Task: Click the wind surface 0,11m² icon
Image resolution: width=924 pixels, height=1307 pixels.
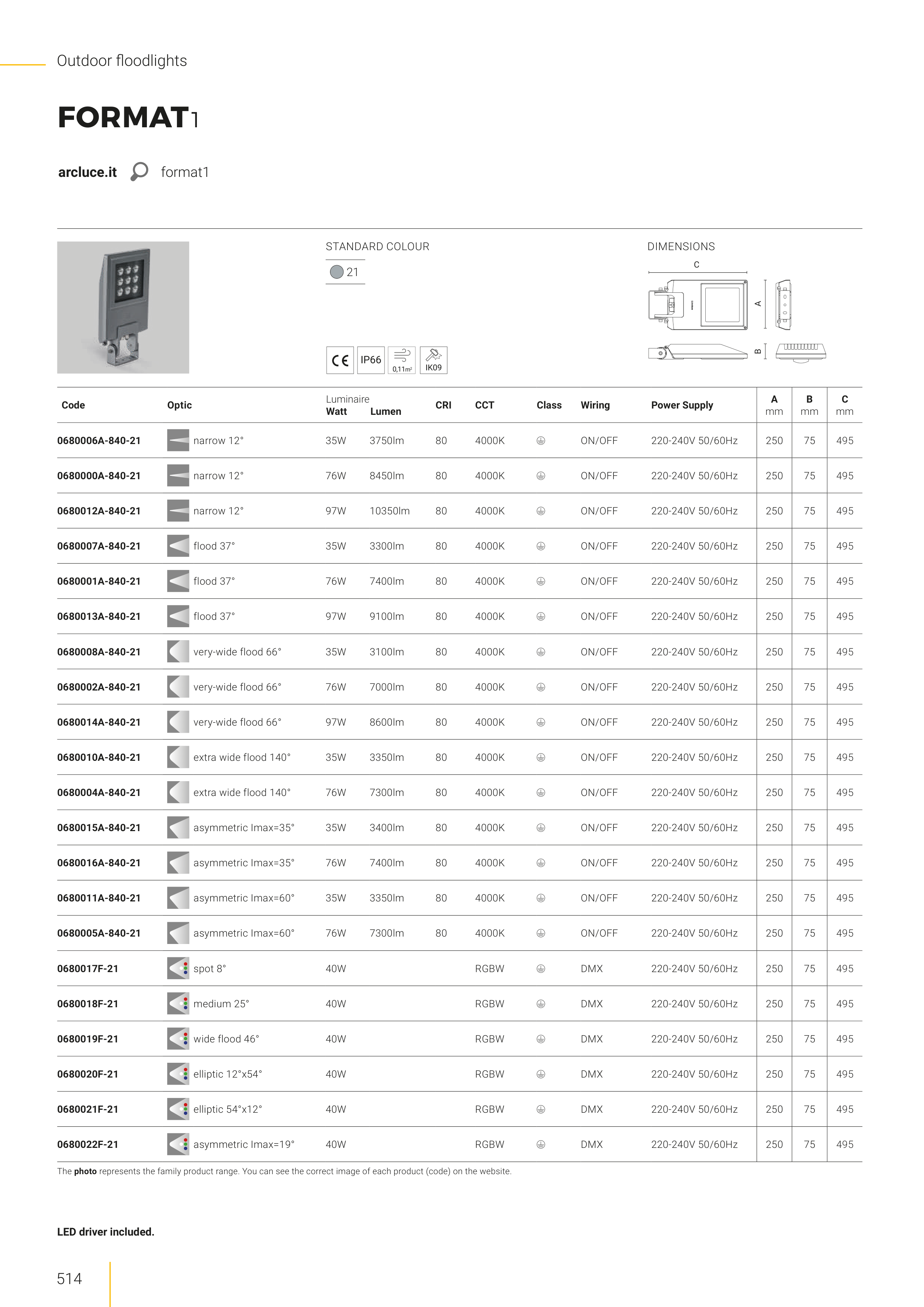Action: coord(401,360)
